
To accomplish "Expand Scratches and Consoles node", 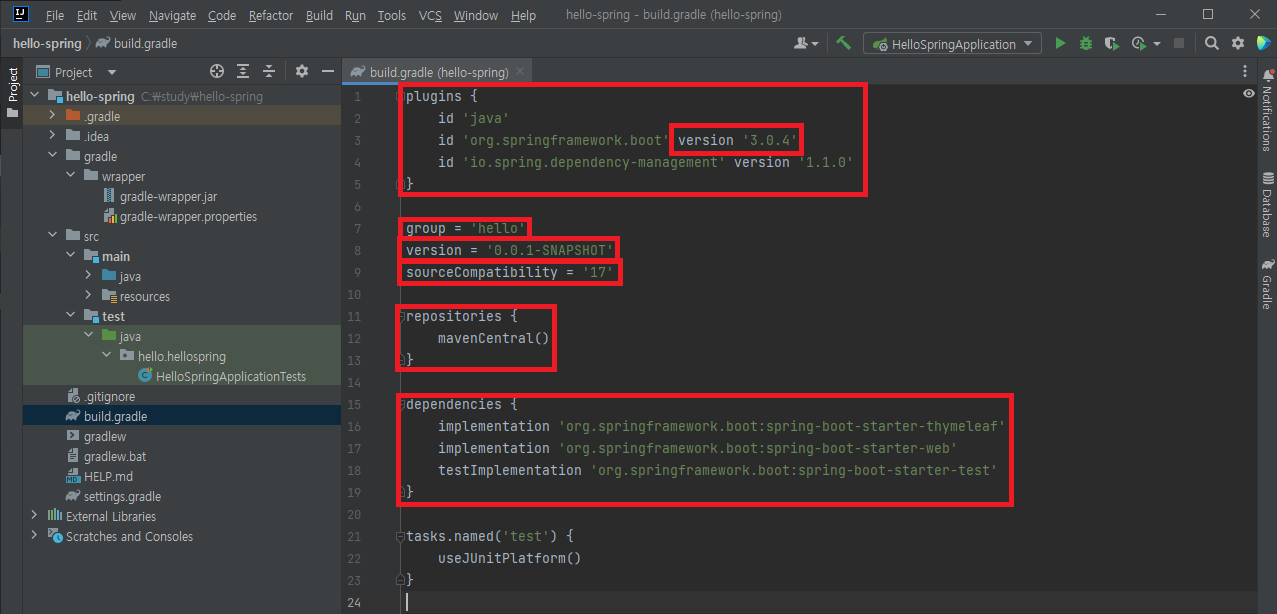I will point(34,536).
